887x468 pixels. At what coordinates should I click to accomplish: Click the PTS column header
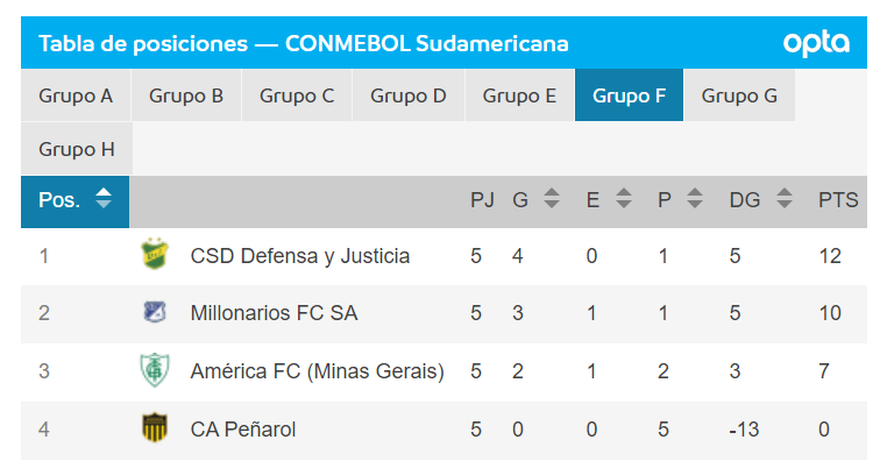[x=838, y=200]
